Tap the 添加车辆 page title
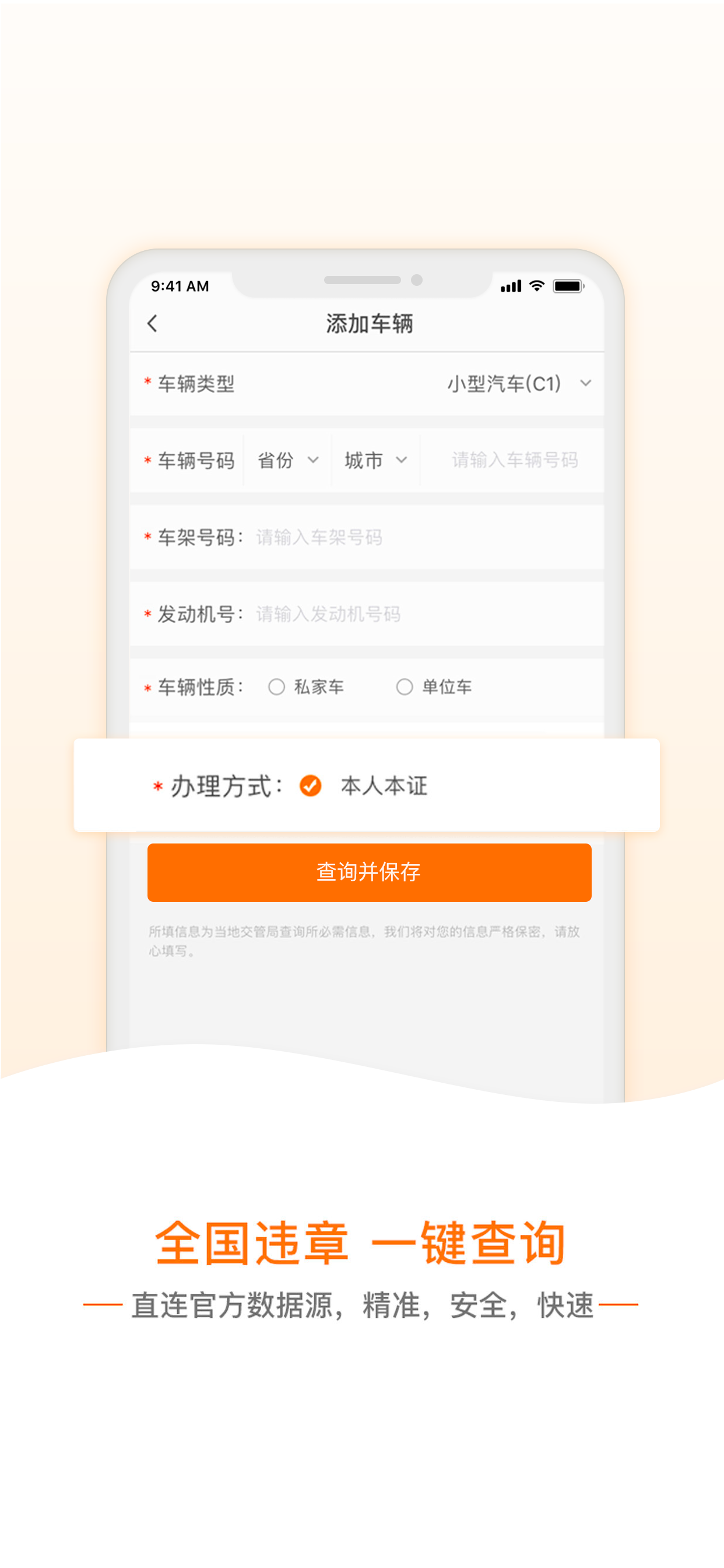The width and height of the screenshot is (724, 1568). click(x=368, y=324)
